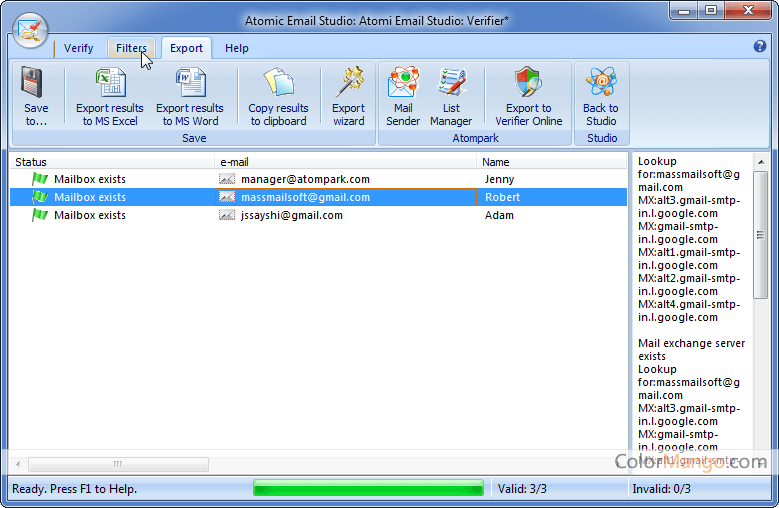
Task: Select the manager@atompark.com row
Action: click(x=305, y=179)
